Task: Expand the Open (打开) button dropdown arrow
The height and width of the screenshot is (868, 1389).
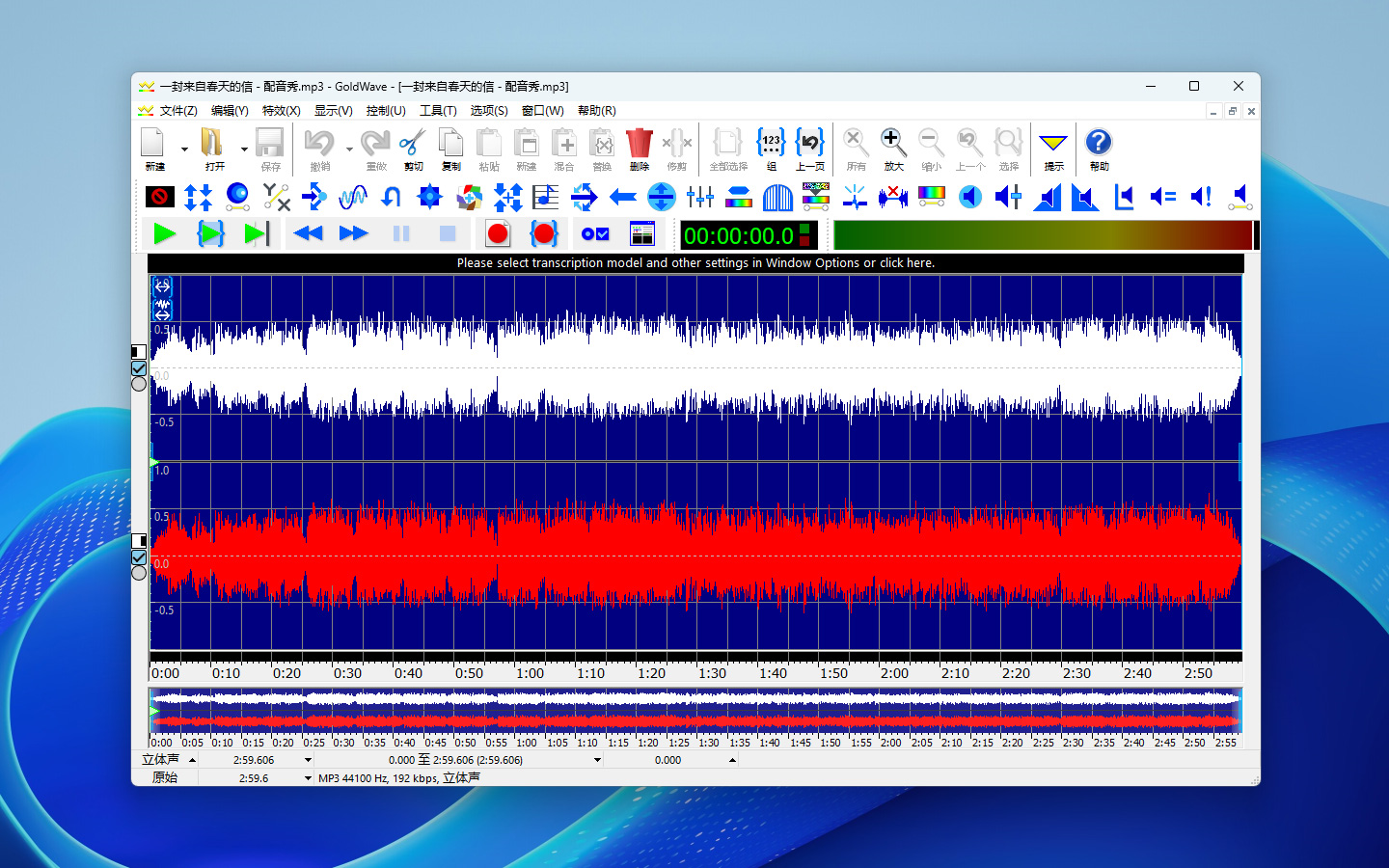Action: click(x=244, y=149)
